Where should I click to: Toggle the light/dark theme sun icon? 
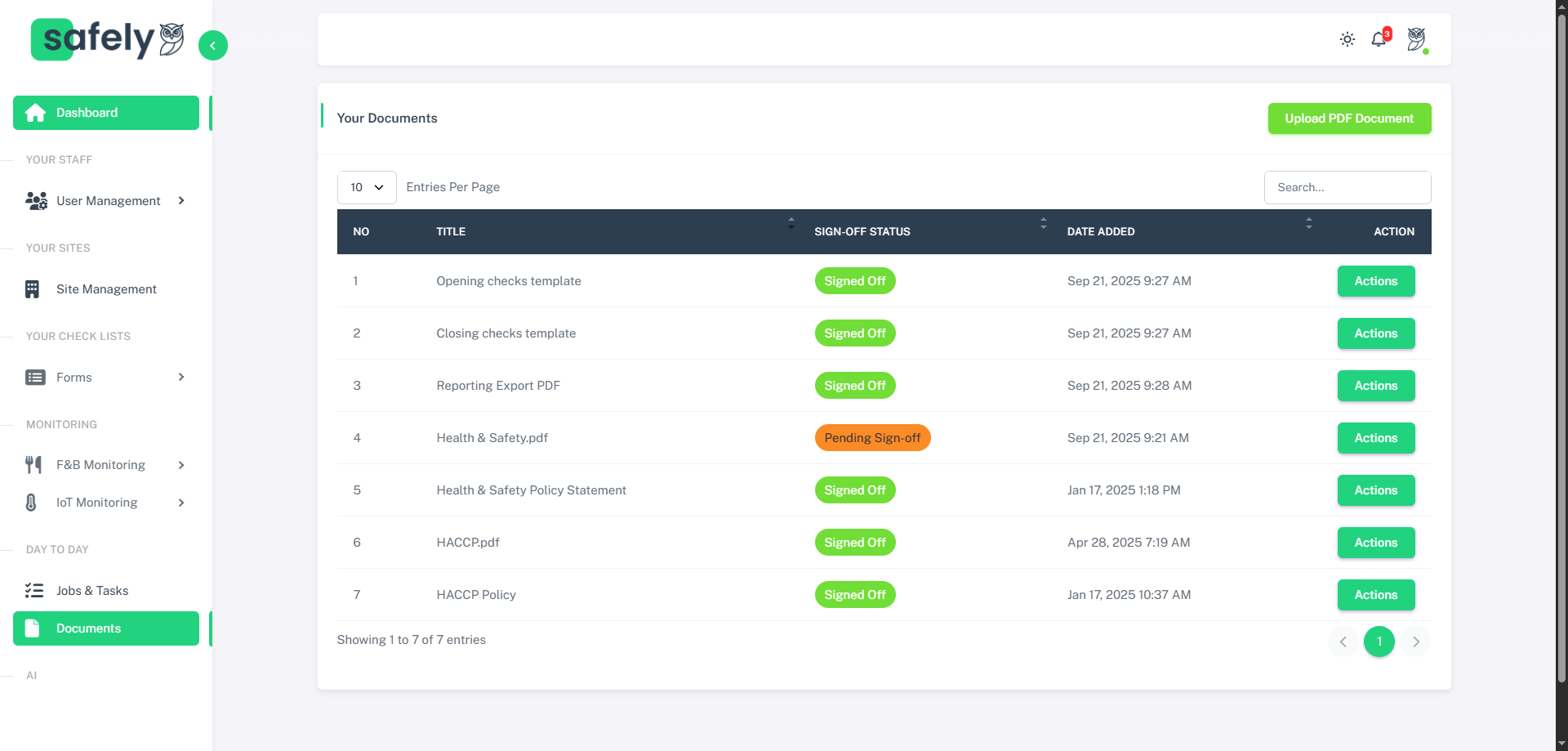tap(1347, 39)
